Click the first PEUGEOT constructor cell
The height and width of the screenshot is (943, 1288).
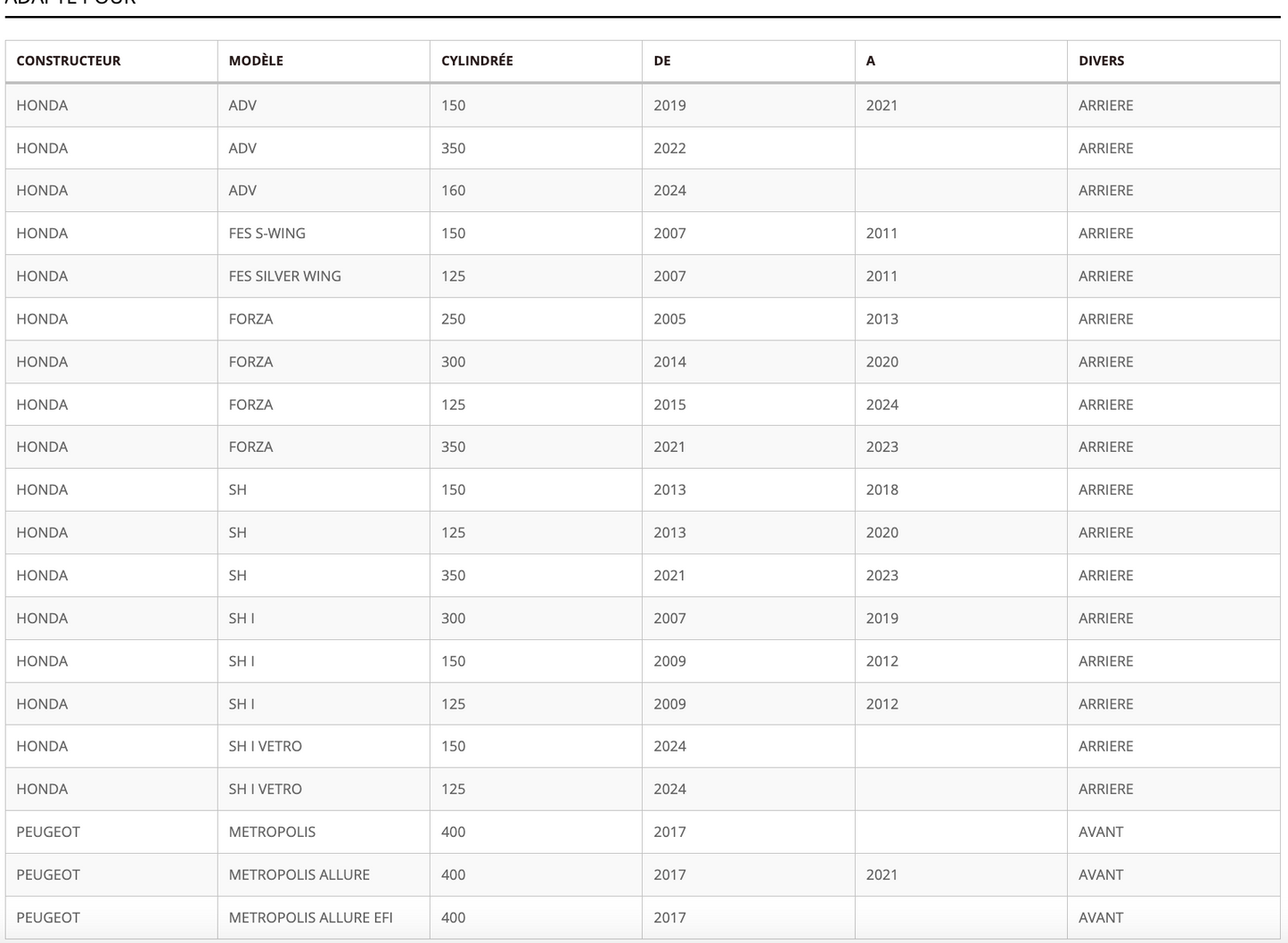pos(48,832)
